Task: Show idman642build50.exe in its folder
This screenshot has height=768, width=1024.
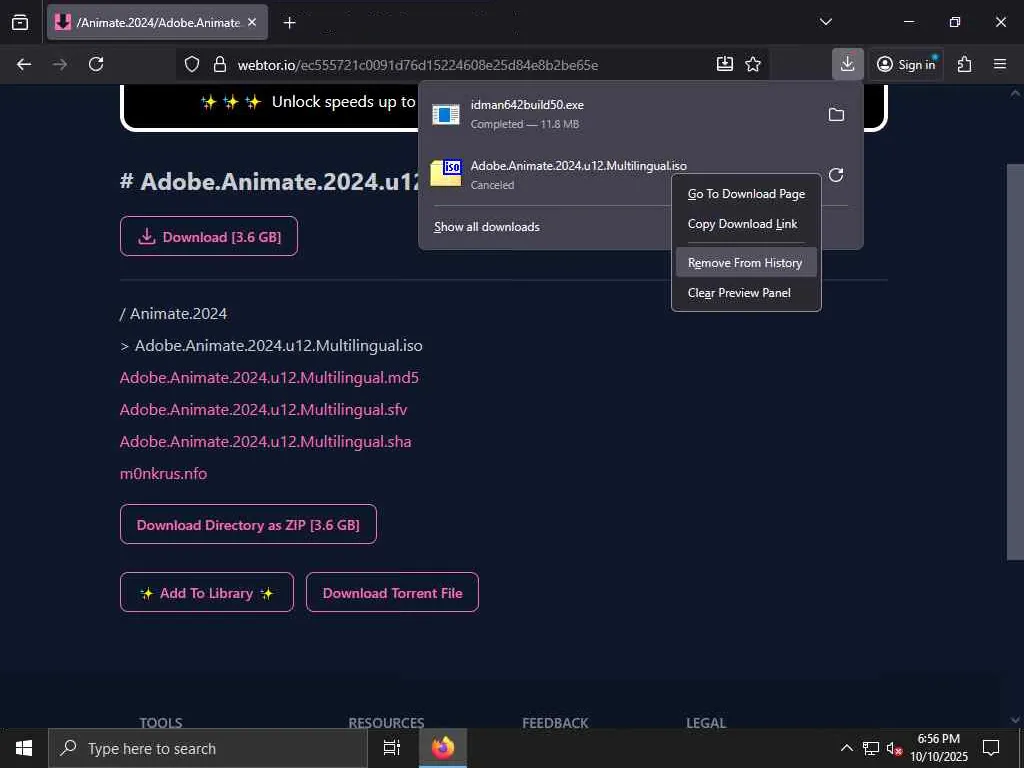Action: (836, 115)
